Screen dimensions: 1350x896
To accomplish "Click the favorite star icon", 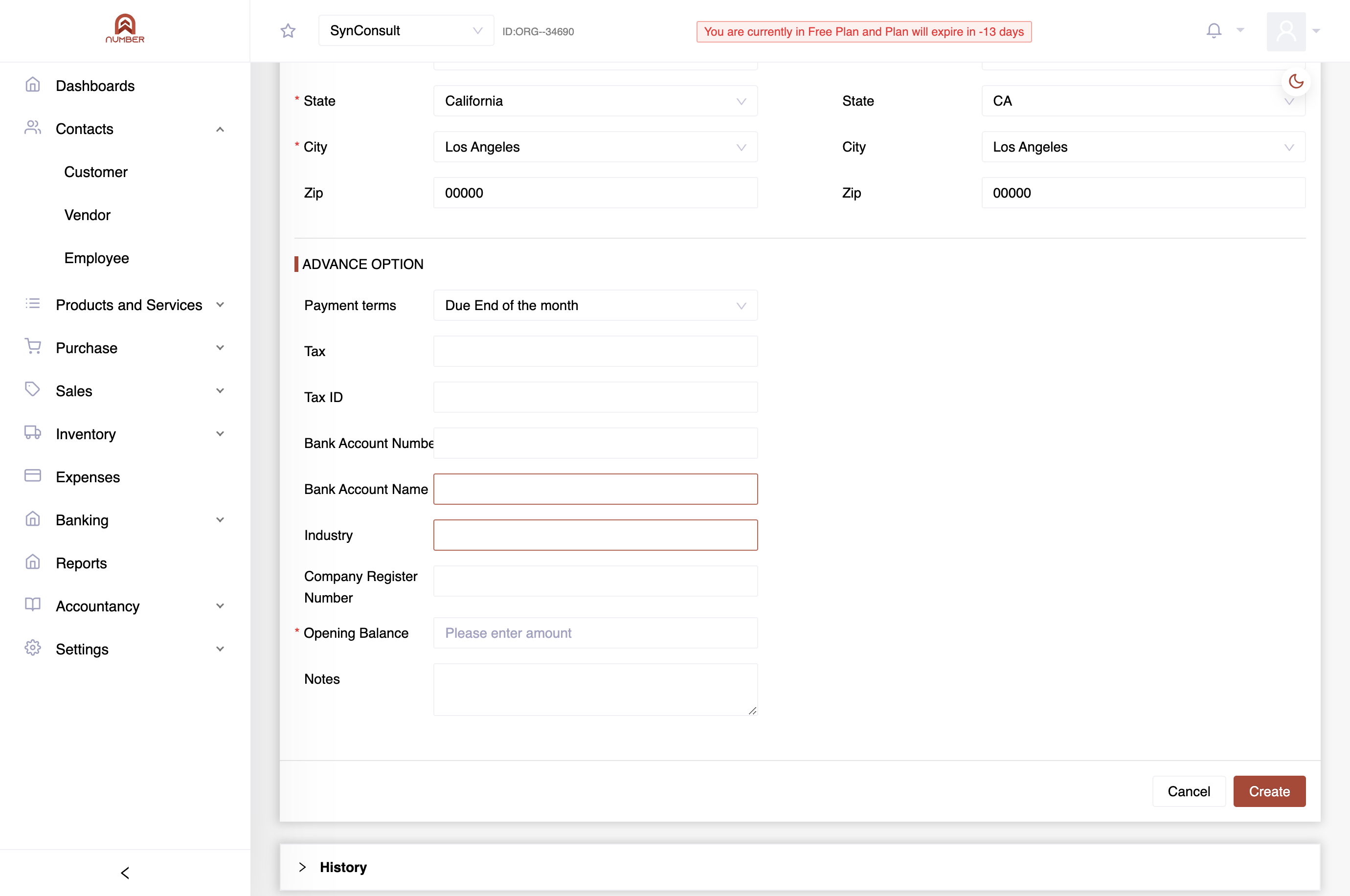I will pos(288,31).
